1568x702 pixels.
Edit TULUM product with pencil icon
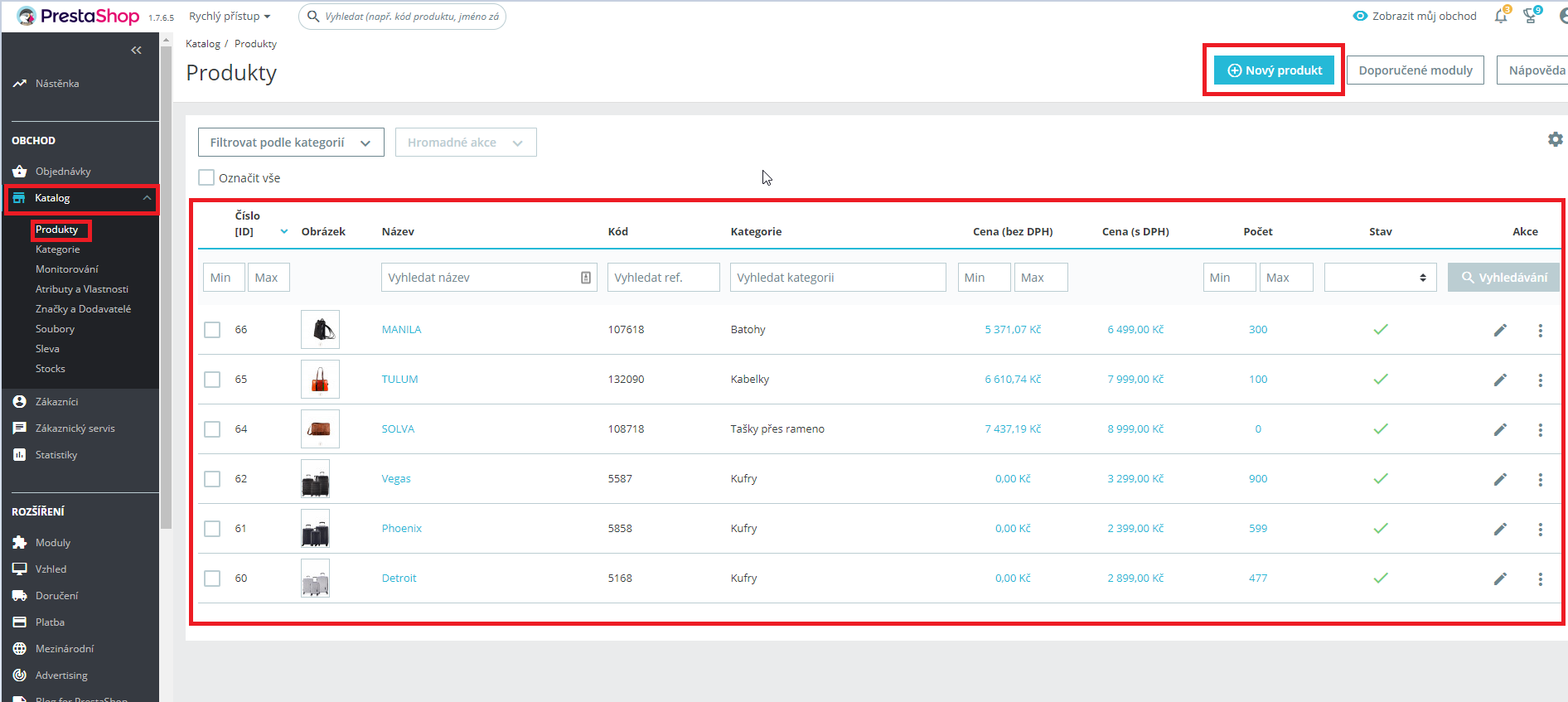coord(1500,380)
